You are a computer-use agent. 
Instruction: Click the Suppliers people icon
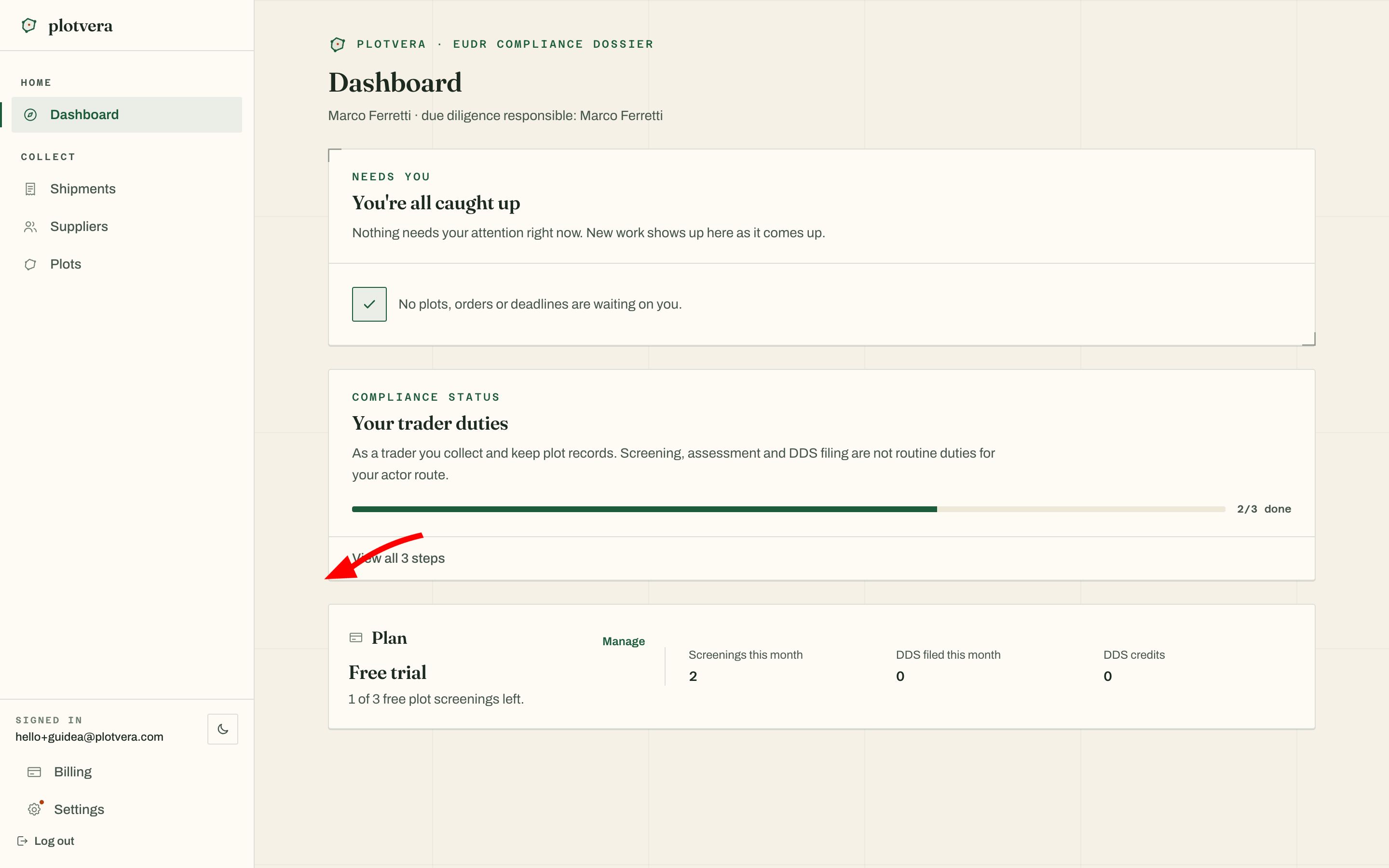click(x=30, y=227)
